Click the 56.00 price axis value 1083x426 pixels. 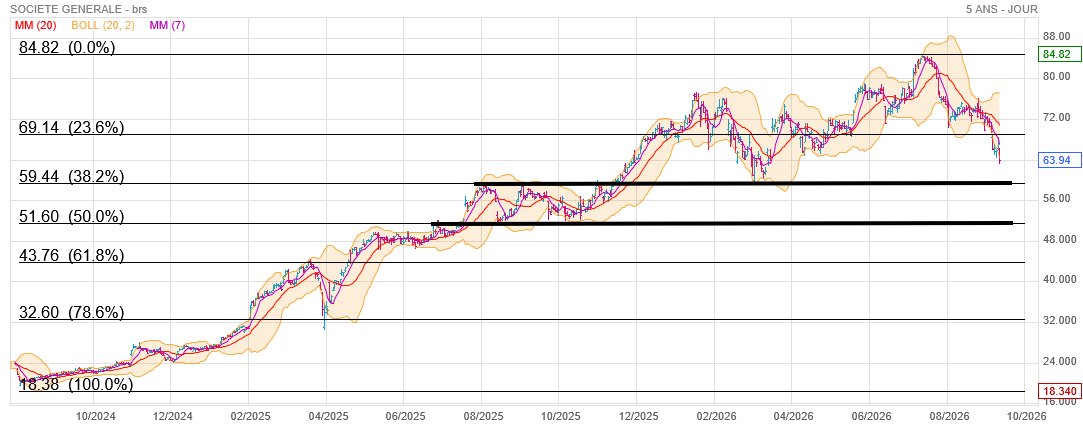tap(1057, 199)
